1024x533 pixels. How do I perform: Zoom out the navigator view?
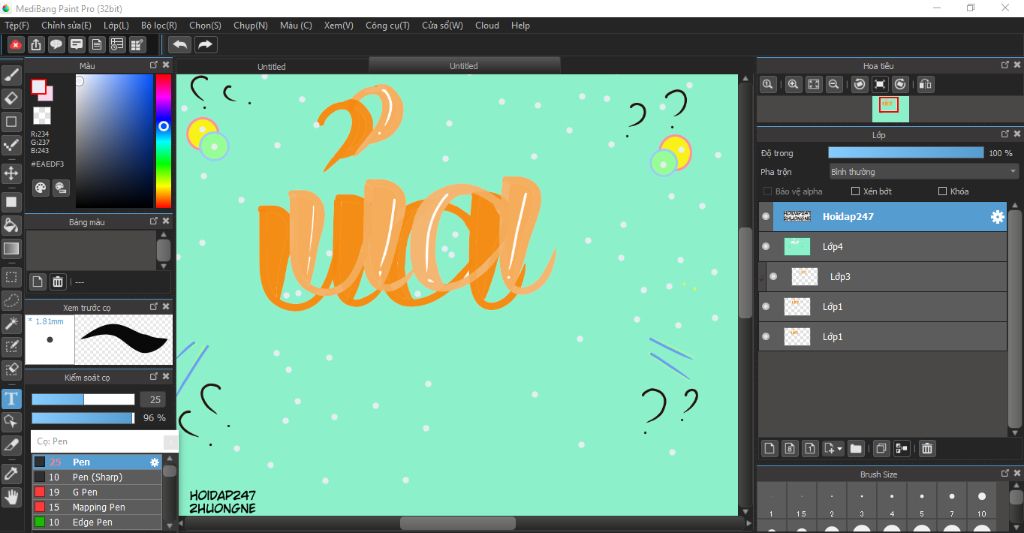[833, 84]
